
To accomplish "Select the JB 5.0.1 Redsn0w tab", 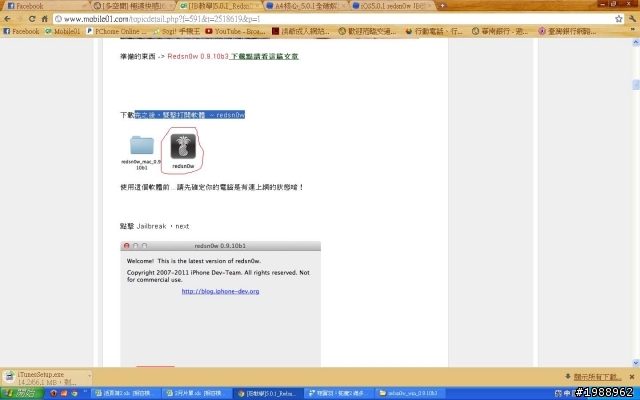I will tap(220, 6).
